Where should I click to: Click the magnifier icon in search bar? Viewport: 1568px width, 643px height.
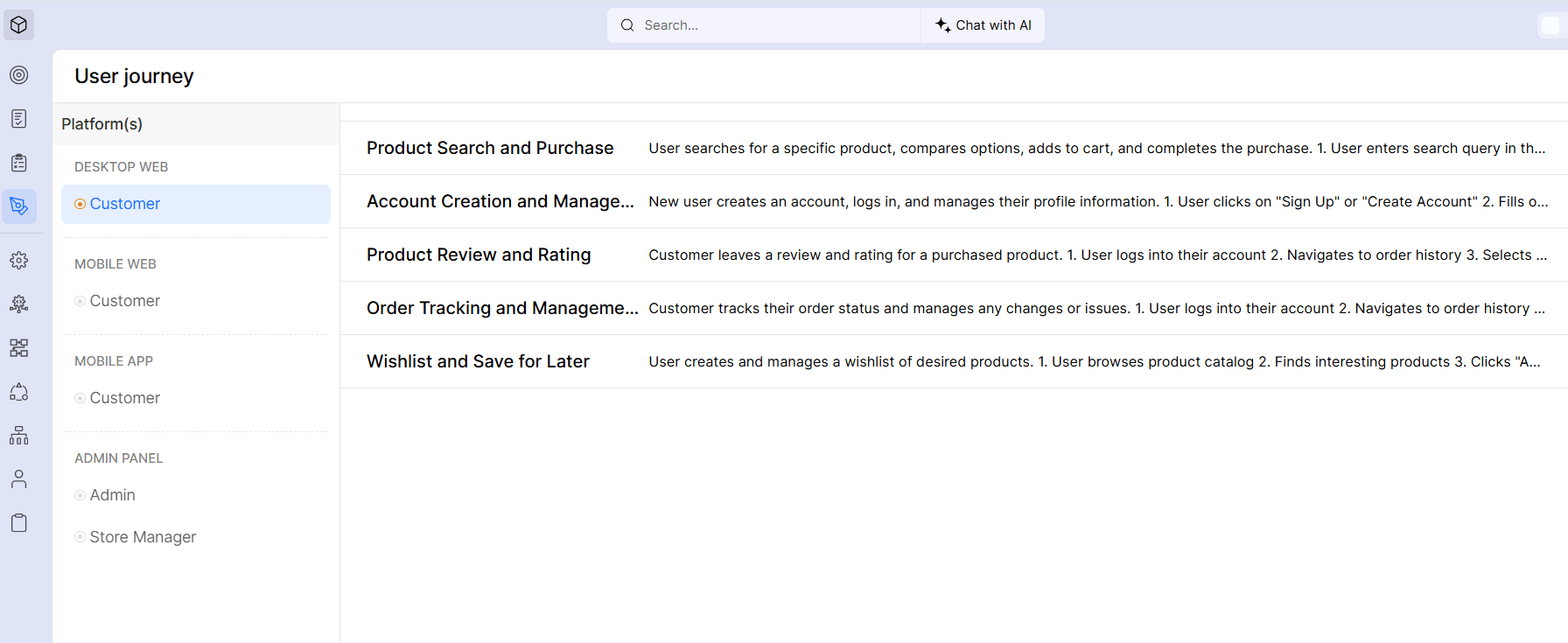coord(627,25)
